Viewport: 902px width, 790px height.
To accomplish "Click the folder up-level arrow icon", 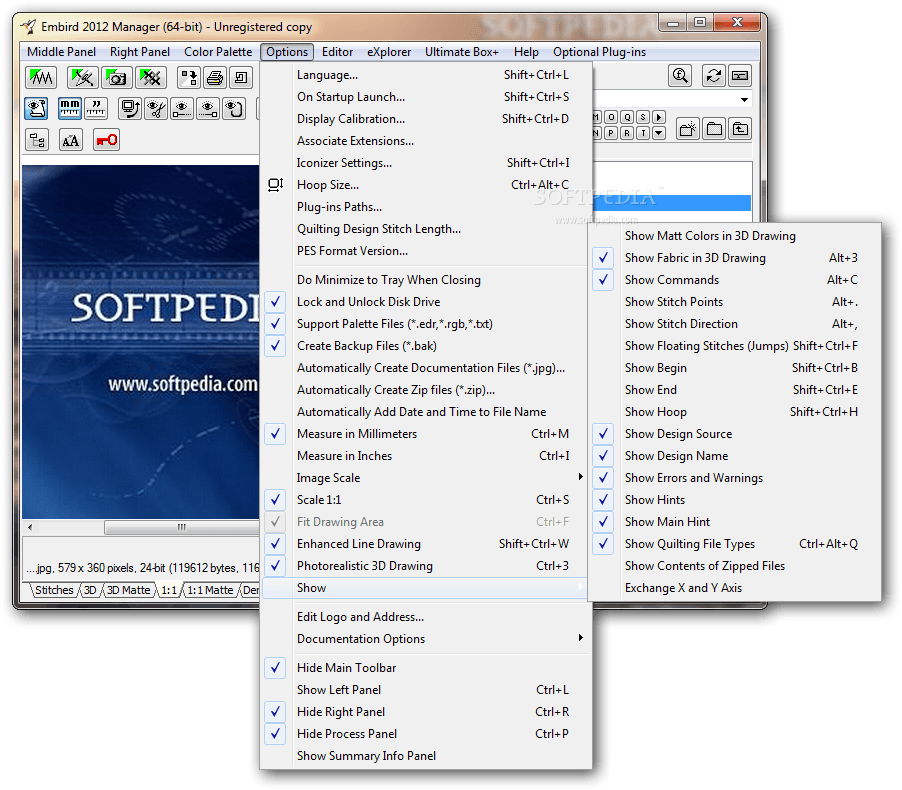I will (x=740, y=129).
